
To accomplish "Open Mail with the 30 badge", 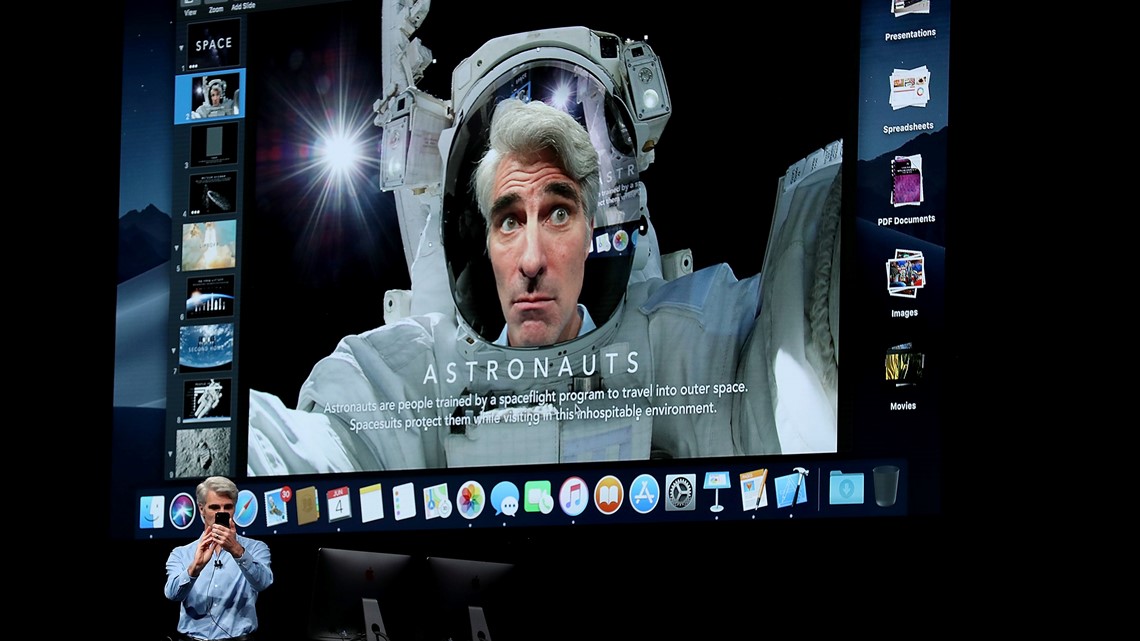I will [x=276, y=507].
